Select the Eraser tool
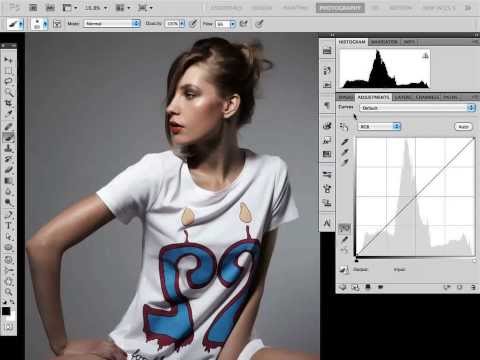 point(8,170)
